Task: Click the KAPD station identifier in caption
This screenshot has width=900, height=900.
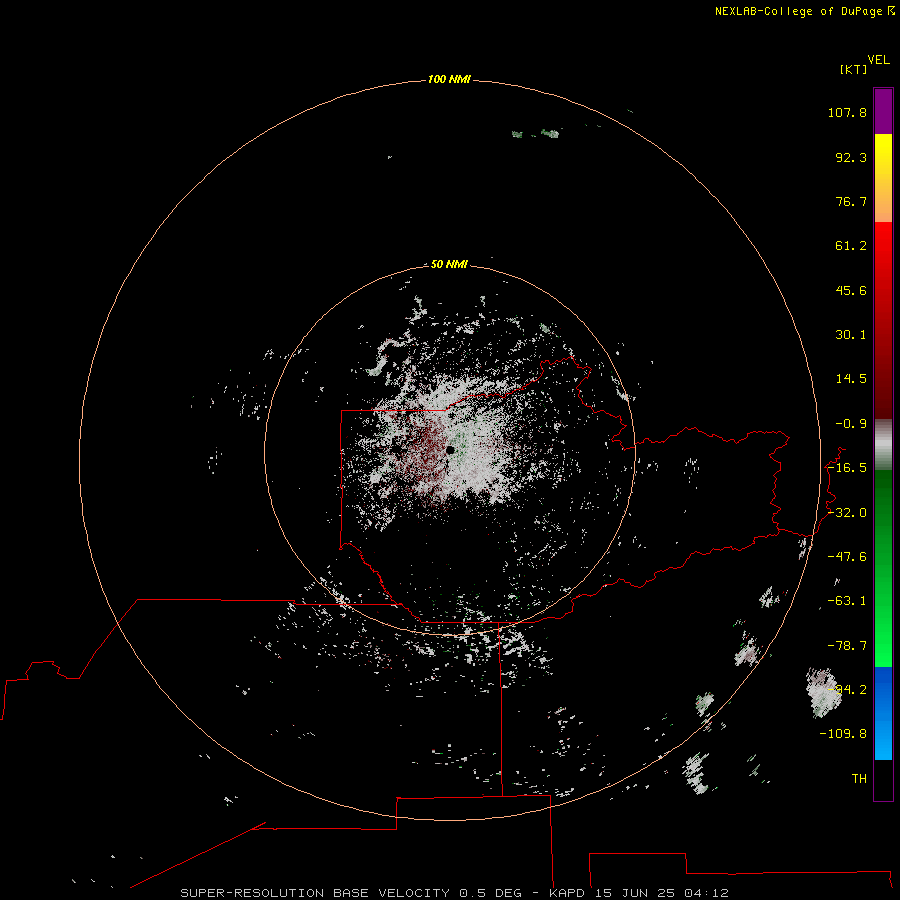Action: [567, 893]
